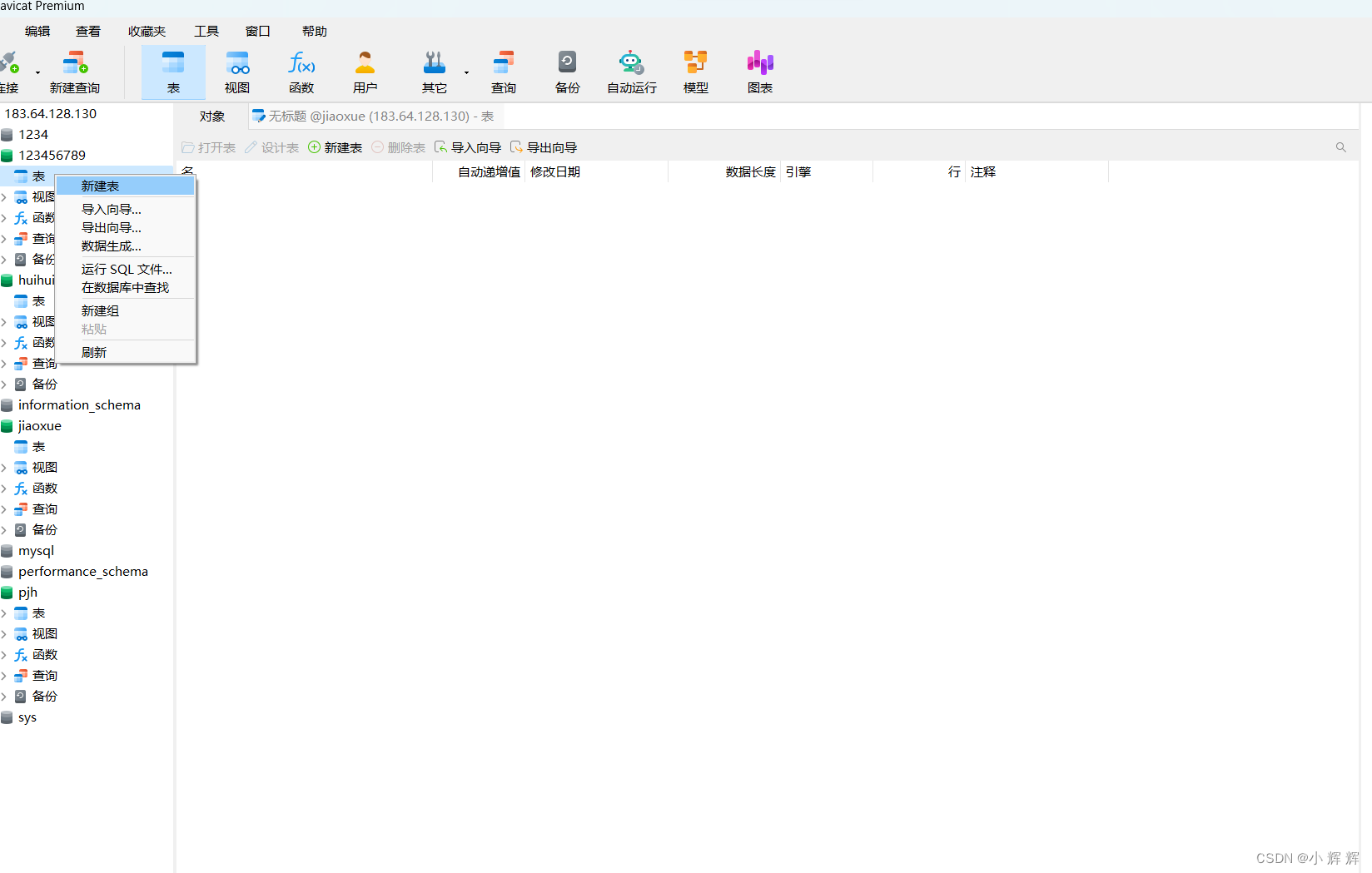Open the Model (模型) toolbar icon
Viewport: 1372px width, 873px height.
coord(696,72)
